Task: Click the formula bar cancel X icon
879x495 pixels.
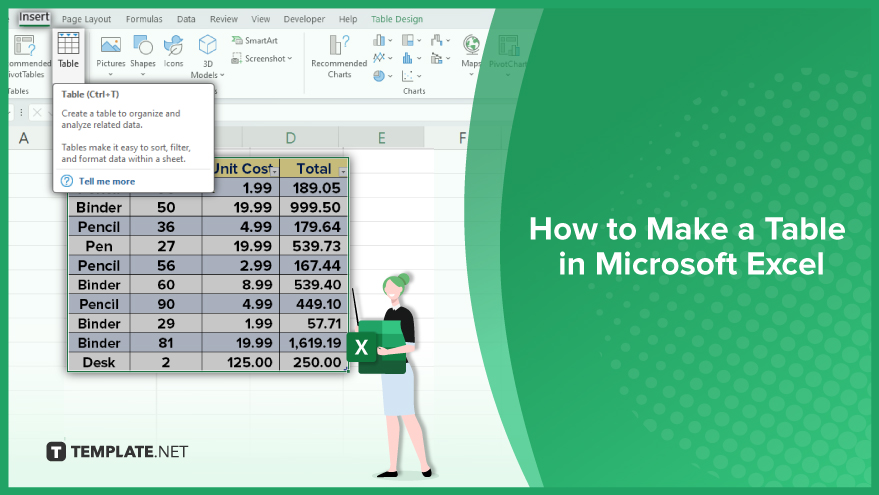Action: tap(37, 113)
